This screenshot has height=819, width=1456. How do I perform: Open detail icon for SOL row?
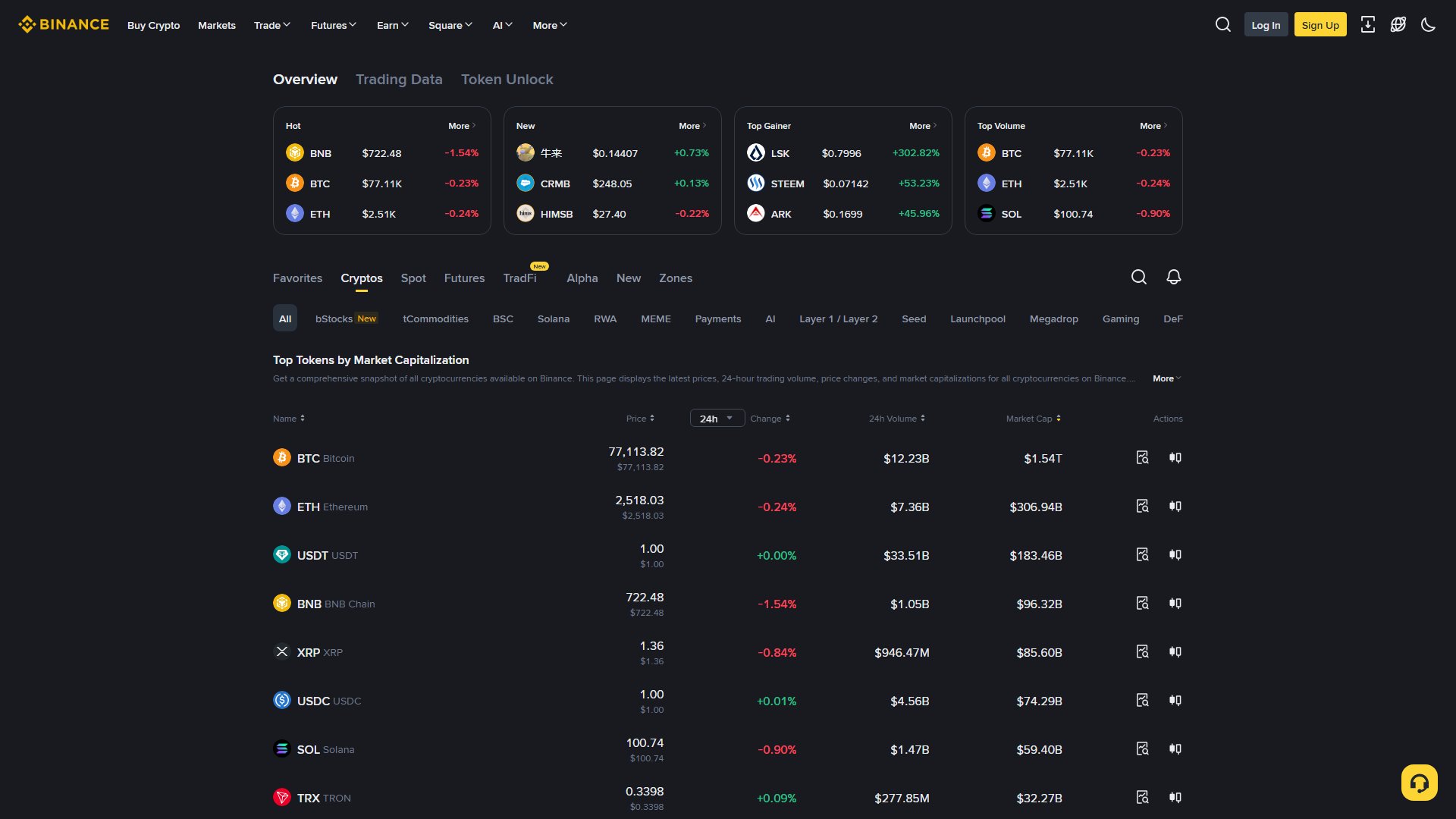(x=1142, y=748)
